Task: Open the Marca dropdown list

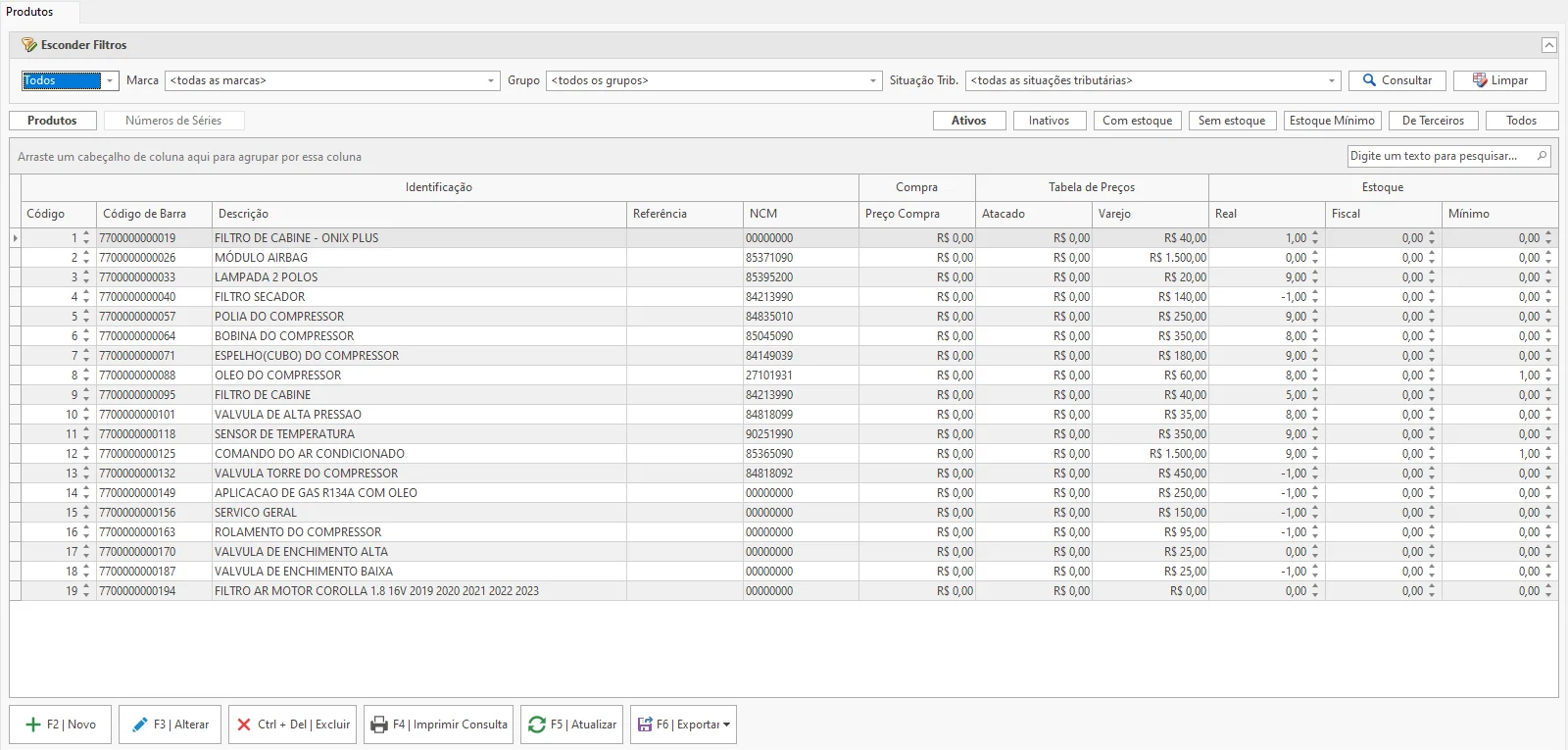Action: click(x=491, y=80)
